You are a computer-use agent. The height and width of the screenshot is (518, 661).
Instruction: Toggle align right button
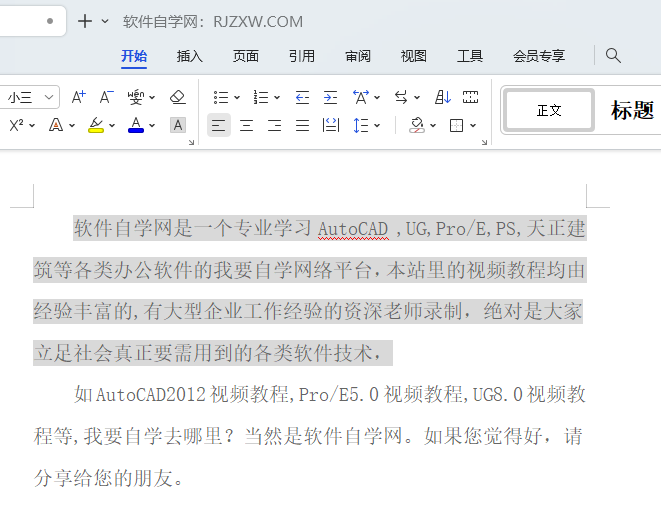coord(274,125)
